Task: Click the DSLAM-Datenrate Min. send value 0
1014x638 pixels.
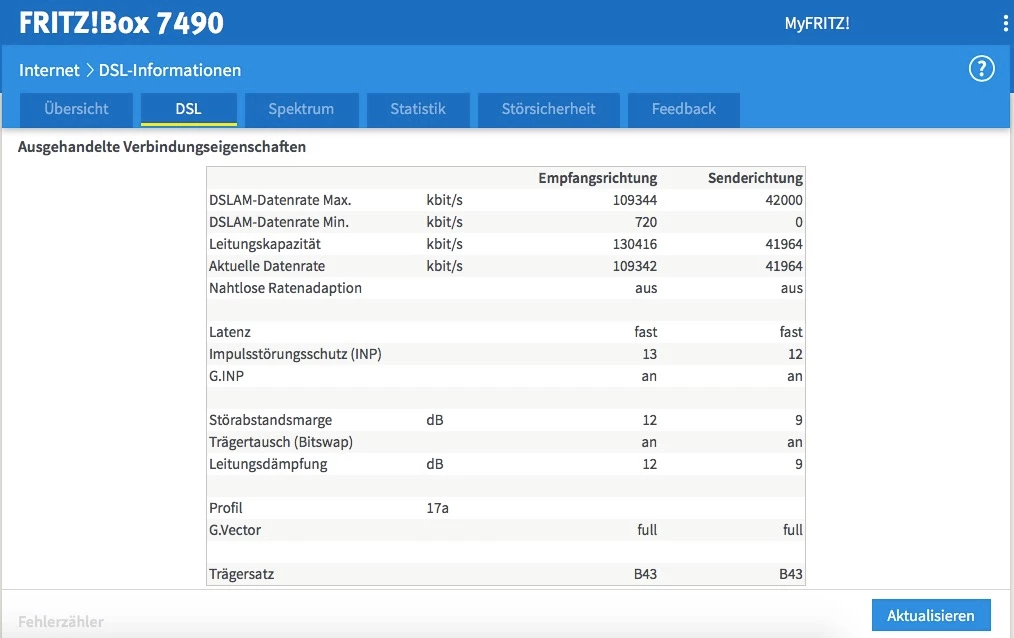Action: coord(799,222)
